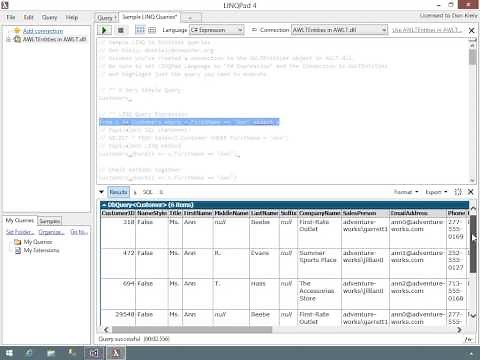
Task: Click the undock results panel icon
Action: [458, 192]
